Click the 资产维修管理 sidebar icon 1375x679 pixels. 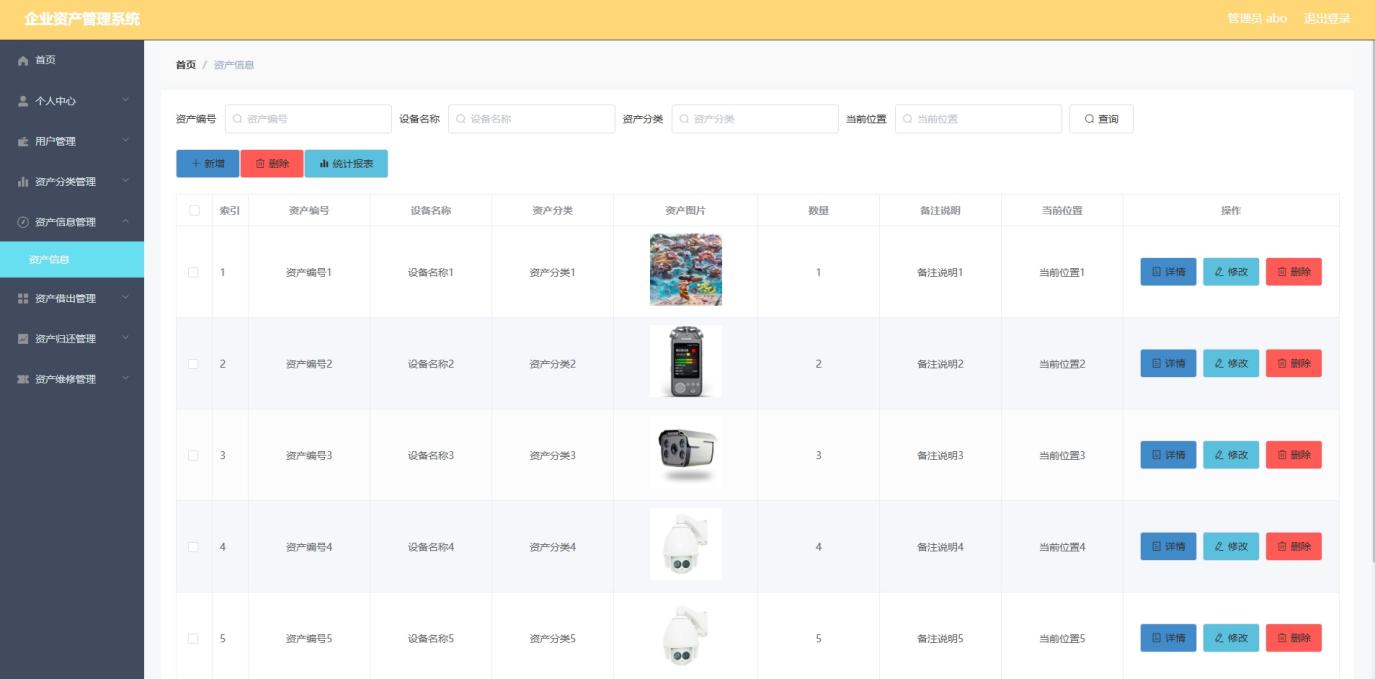tap(22, 379)
